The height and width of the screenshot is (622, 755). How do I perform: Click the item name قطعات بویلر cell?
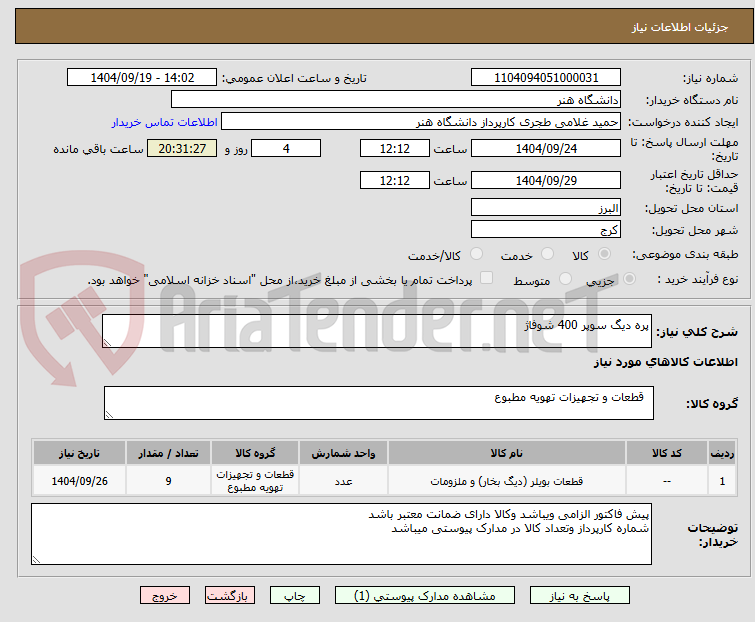click(507, 480)
